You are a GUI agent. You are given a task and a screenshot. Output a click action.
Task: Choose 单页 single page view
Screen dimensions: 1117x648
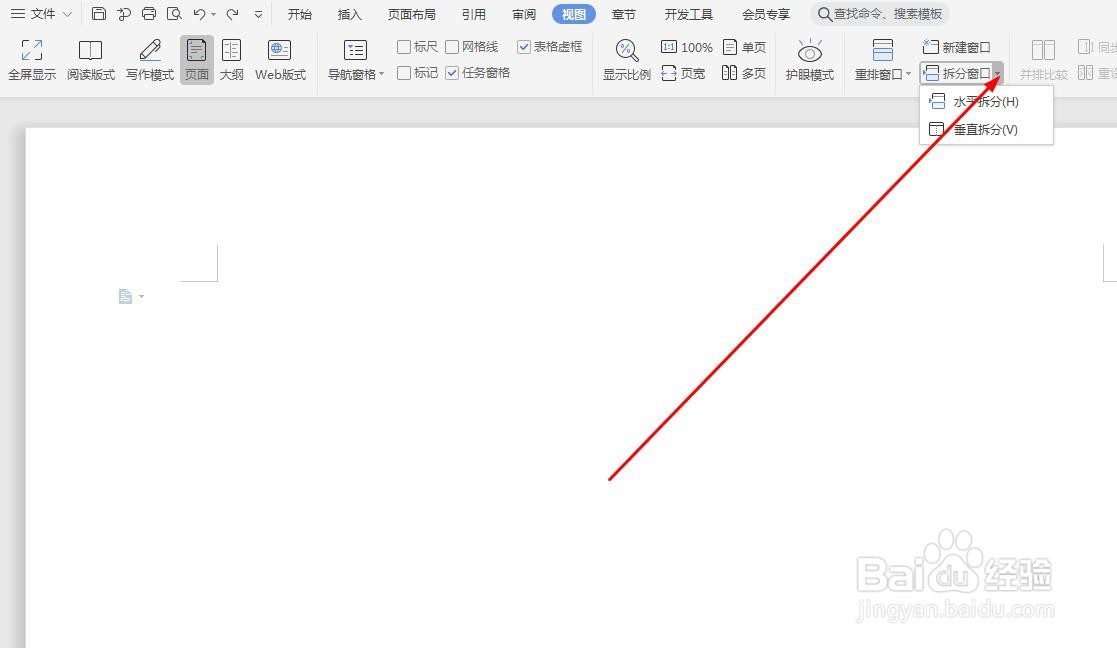click(744, 47)
